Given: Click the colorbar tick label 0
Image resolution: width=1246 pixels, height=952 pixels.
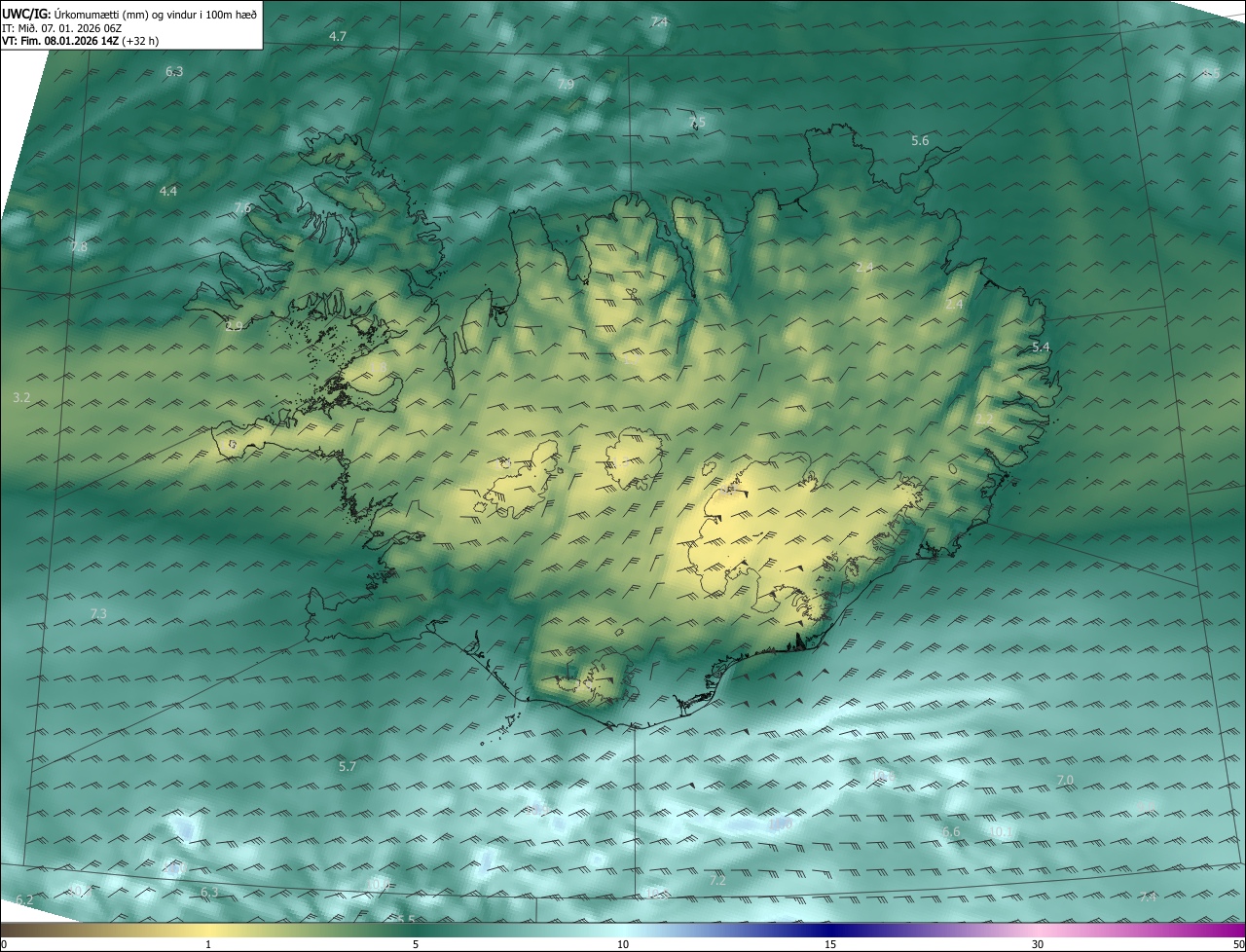Looking at the screenshot, I should (x=4, y=945).
